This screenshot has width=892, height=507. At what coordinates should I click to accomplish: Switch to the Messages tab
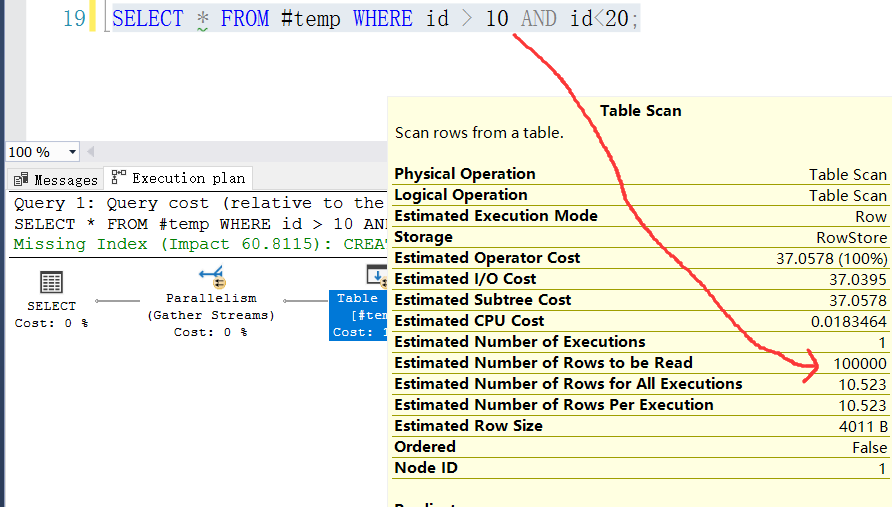(56, 180)
